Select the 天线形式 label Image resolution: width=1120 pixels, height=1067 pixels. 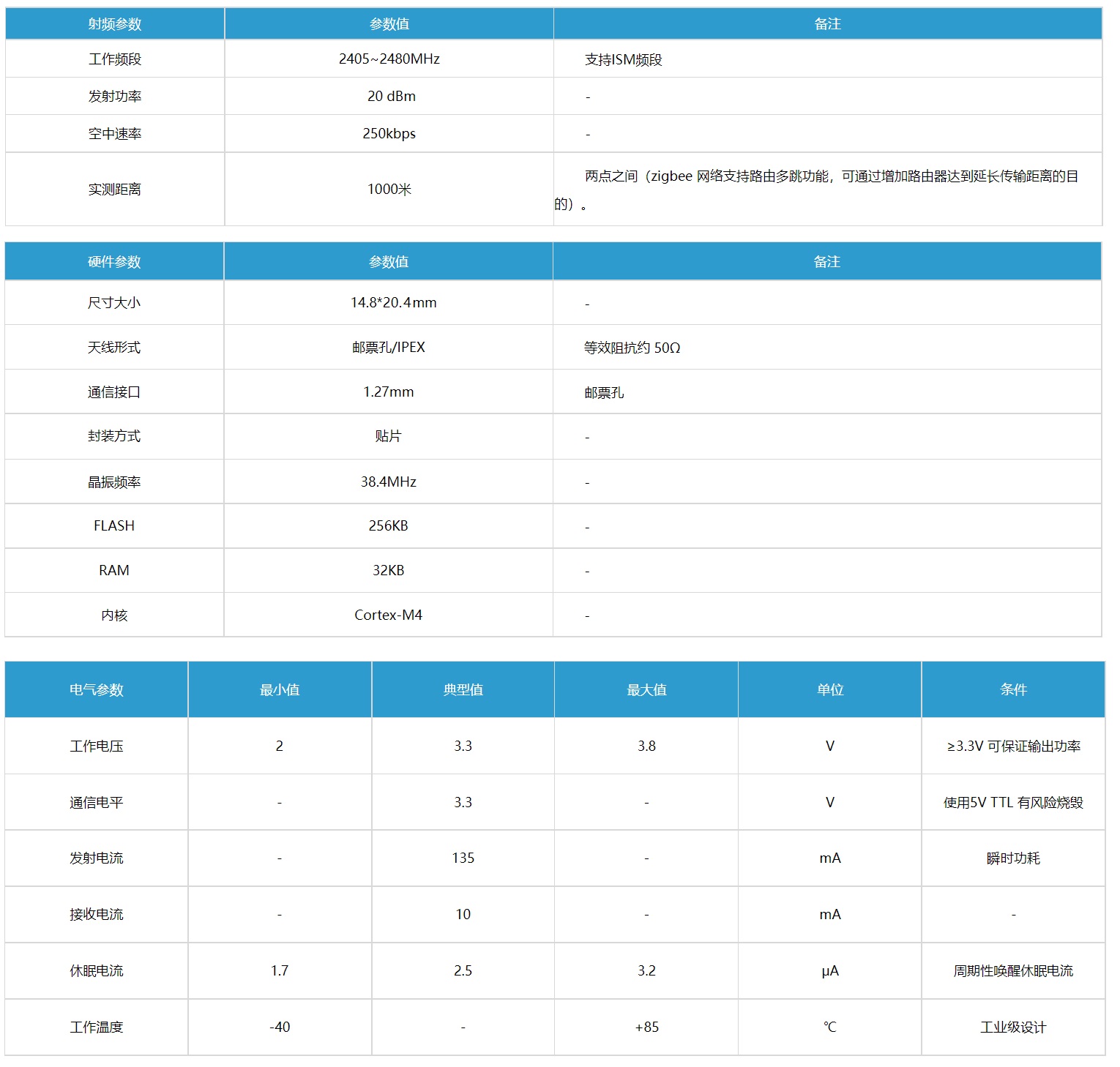tap(114, 348)
